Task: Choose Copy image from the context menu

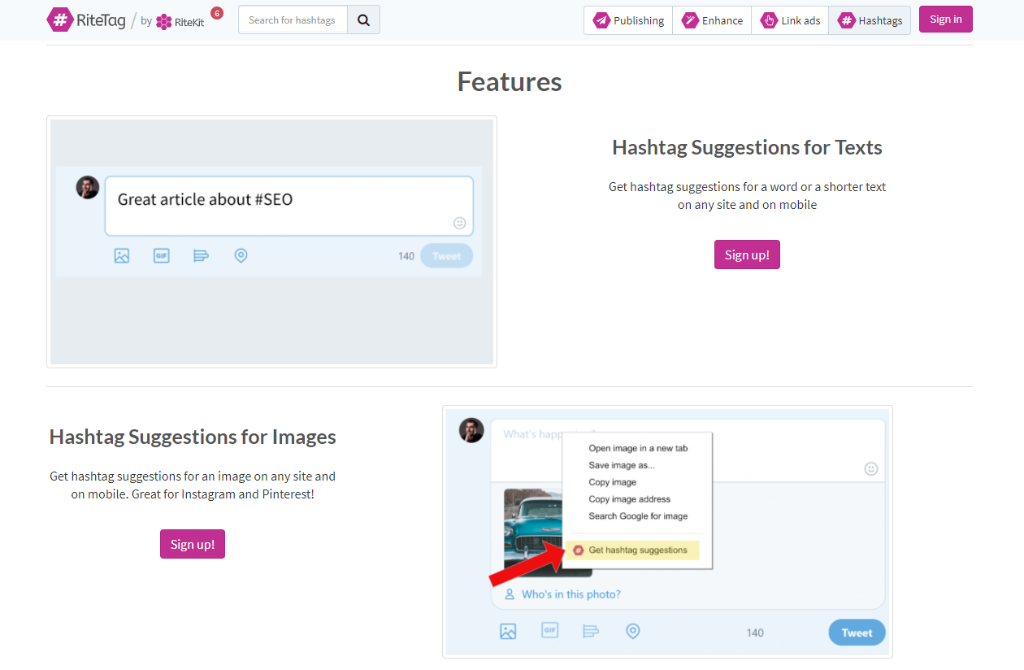Action: click(613, 482)
